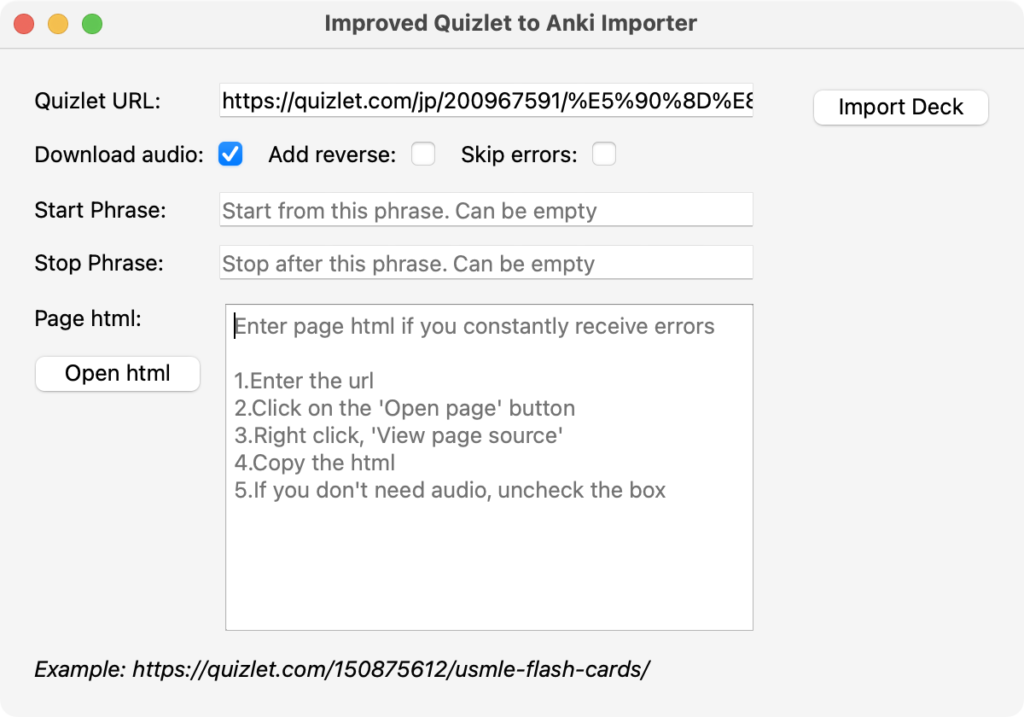This screenshot has width=1024, height=717.
Task: Maximize the window using the green button
Action: pyautogui.click(x=92, y=23)
